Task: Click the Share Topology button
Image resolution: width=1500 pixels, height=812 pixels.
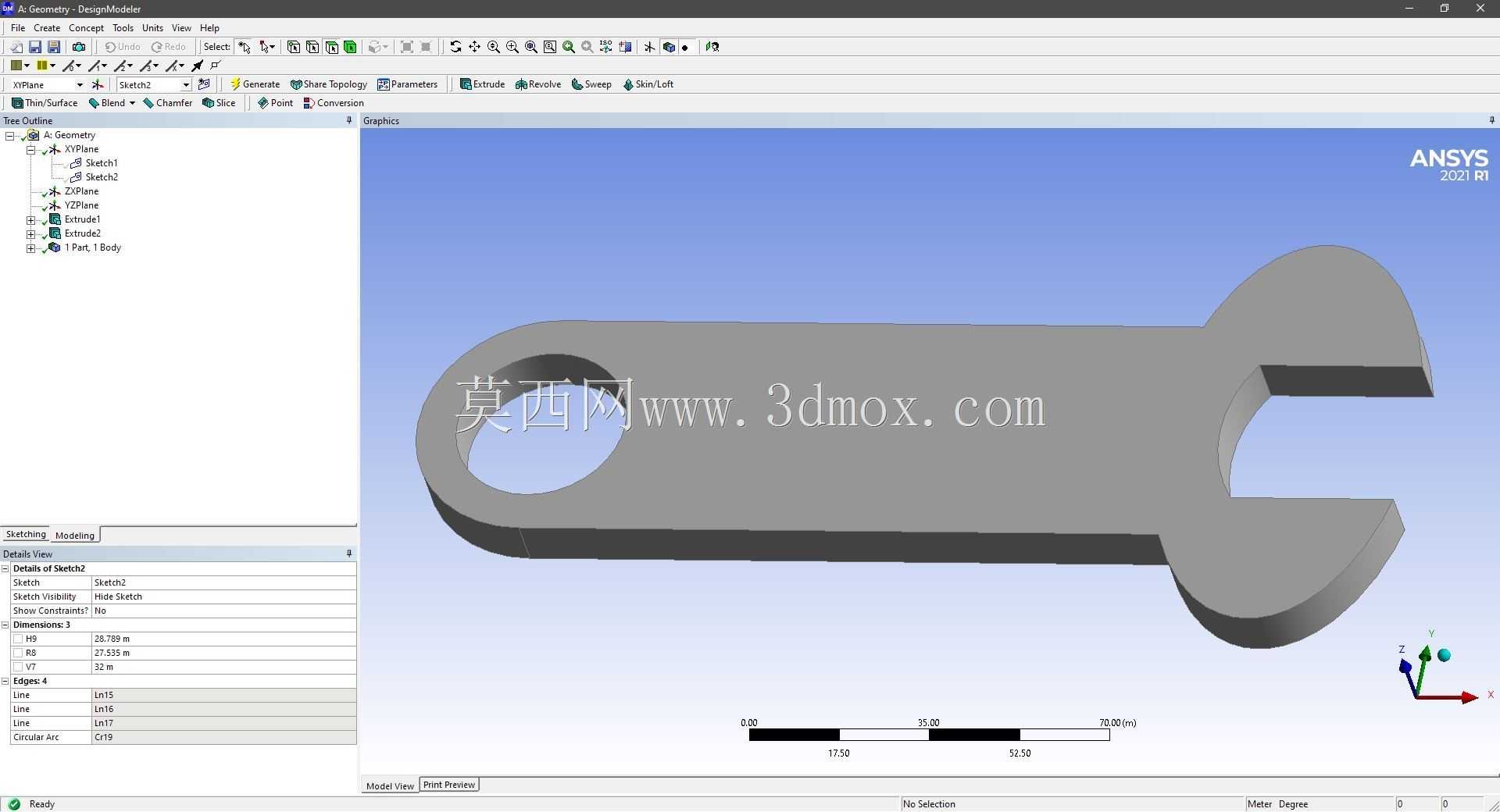Action: (328, 84)
